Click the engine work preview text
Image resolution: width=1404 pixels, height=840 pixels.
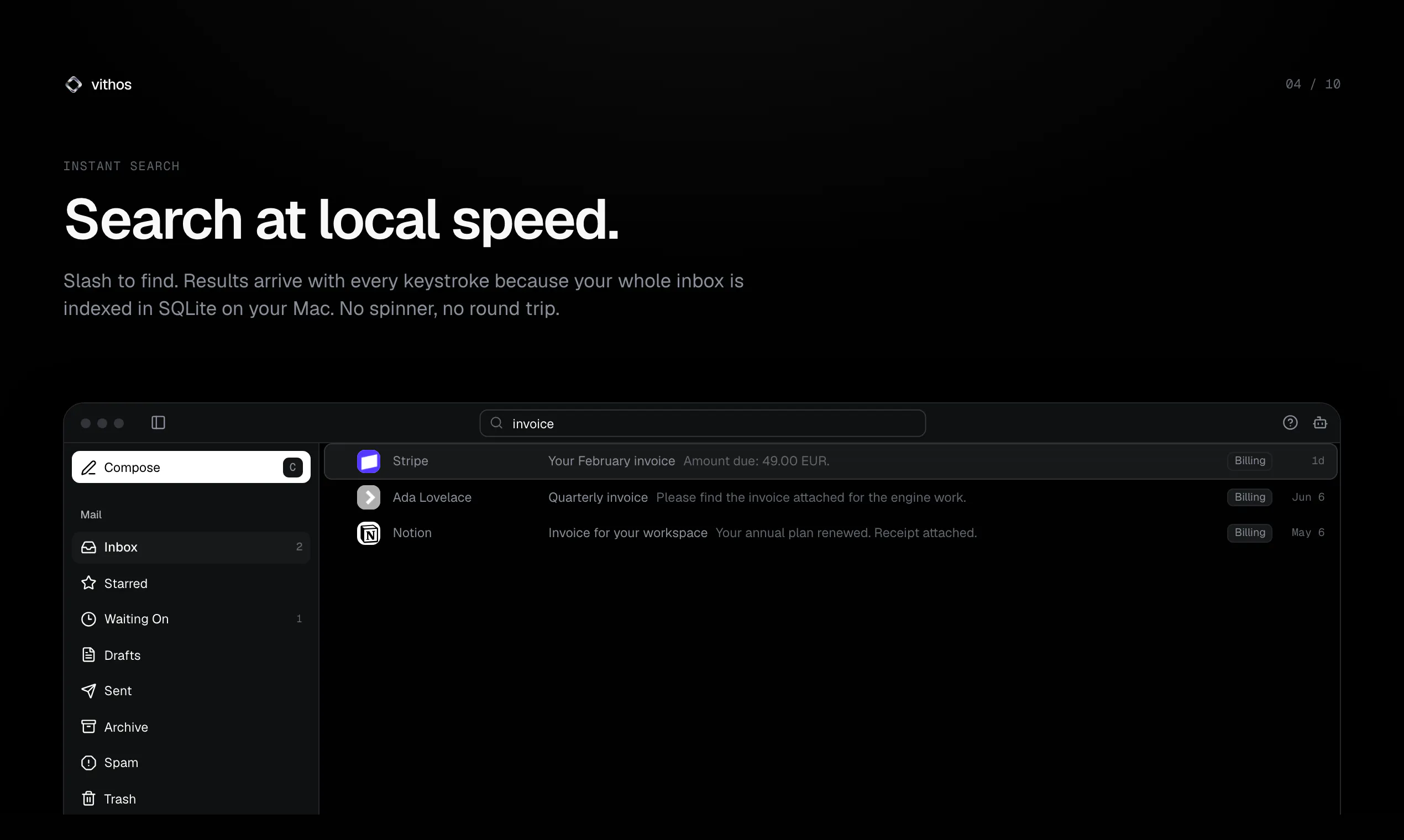coord(811,497)
